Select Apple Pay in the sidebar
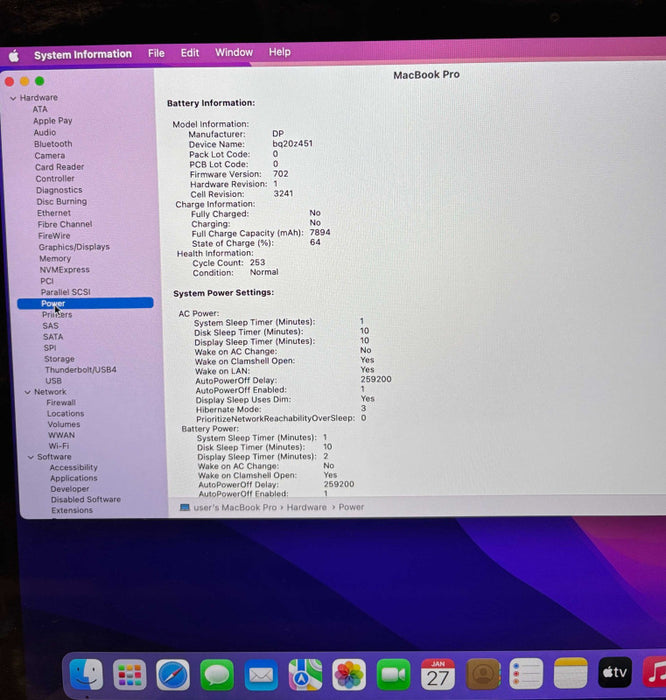The height and width of the screenshot is (700, 666). 53,121
